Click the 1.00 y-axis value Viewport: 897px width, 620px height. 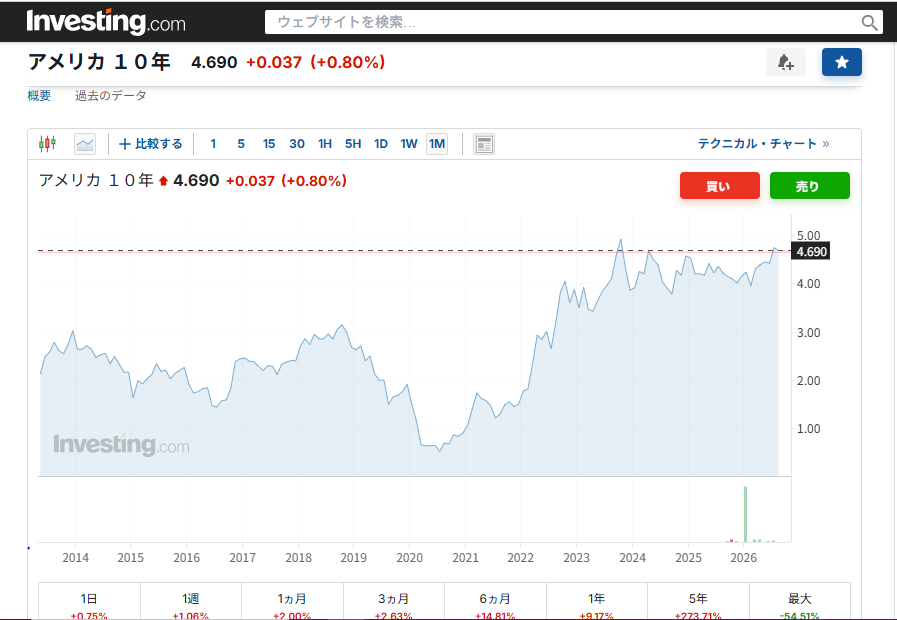coord(808,428)
